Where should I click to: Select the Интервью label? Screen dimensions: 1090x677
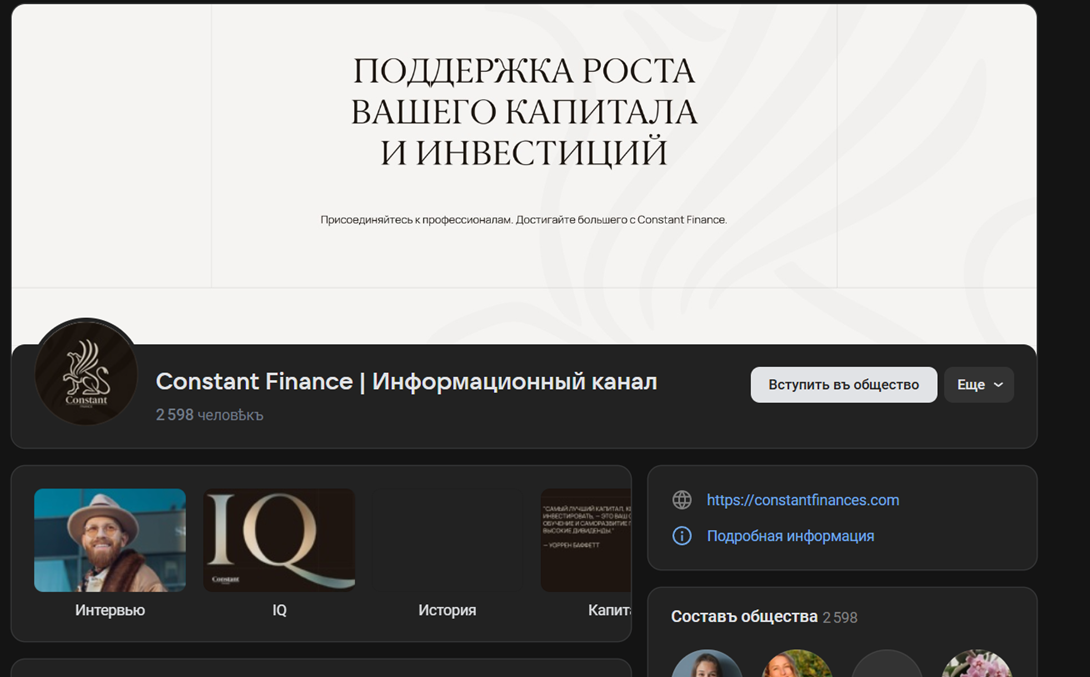click(110, 610)
